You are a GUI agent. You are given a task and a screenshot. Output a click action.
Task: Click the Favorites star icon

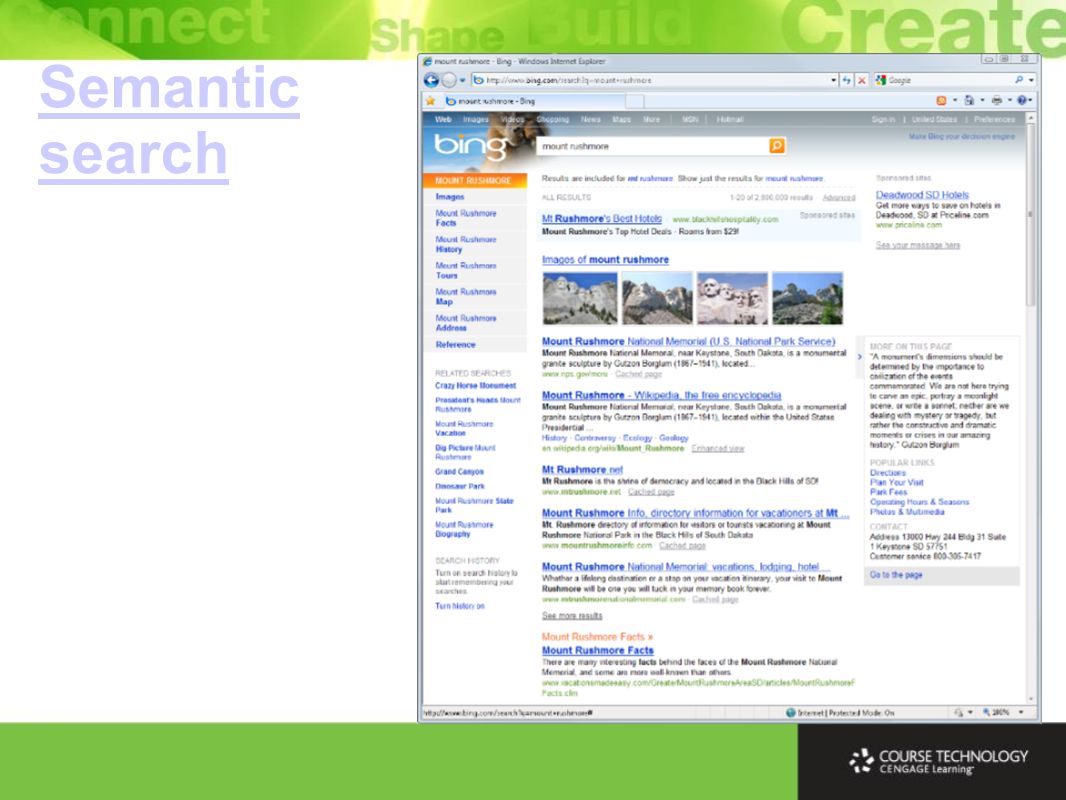coord(430,101)
